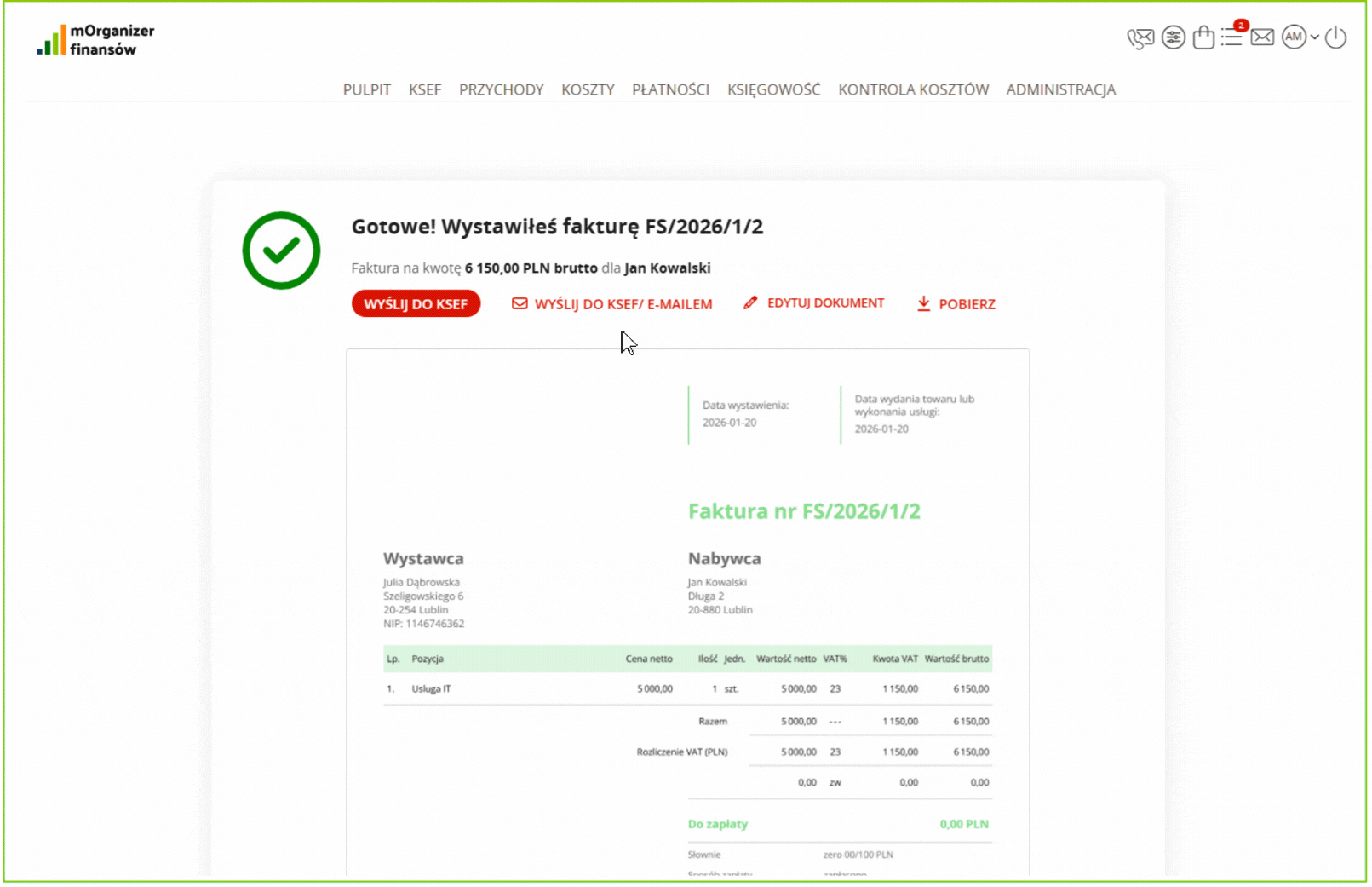Image resolution: width=1372 pixels, height=887 pixels.
Task: Click the green success checkmark icon
Action: 281,251
